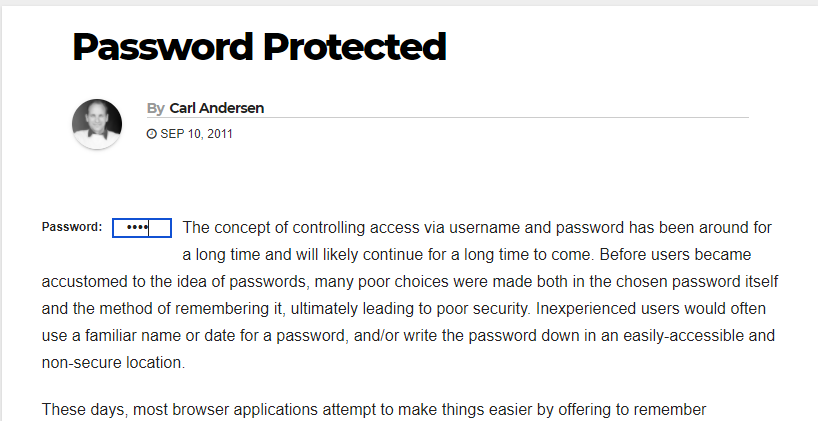
Task: Click the author avatar photo
Action: click(97, 124)
